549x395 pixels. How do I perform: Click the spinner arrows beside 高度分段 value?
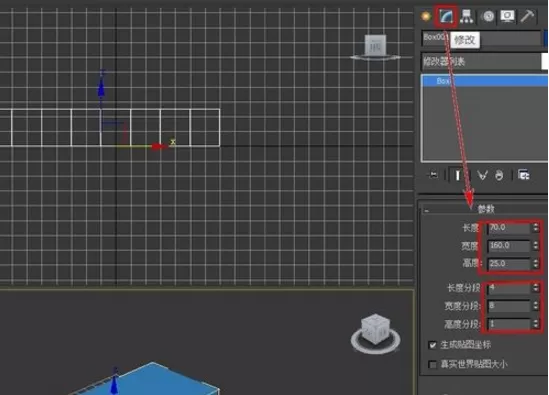tap(536, 324)
